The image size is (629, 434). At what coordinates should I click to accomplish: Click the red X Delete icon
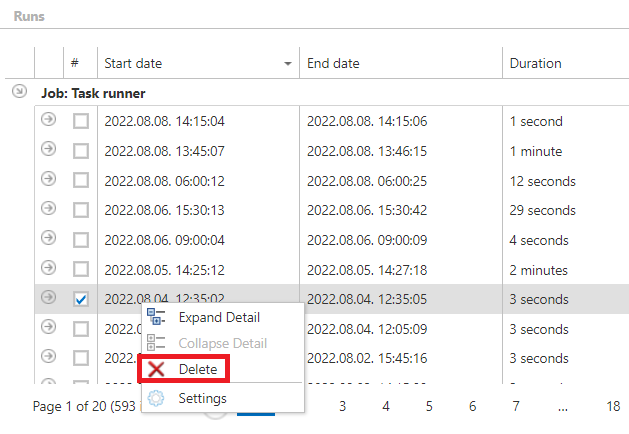click(x=157, y=369)
